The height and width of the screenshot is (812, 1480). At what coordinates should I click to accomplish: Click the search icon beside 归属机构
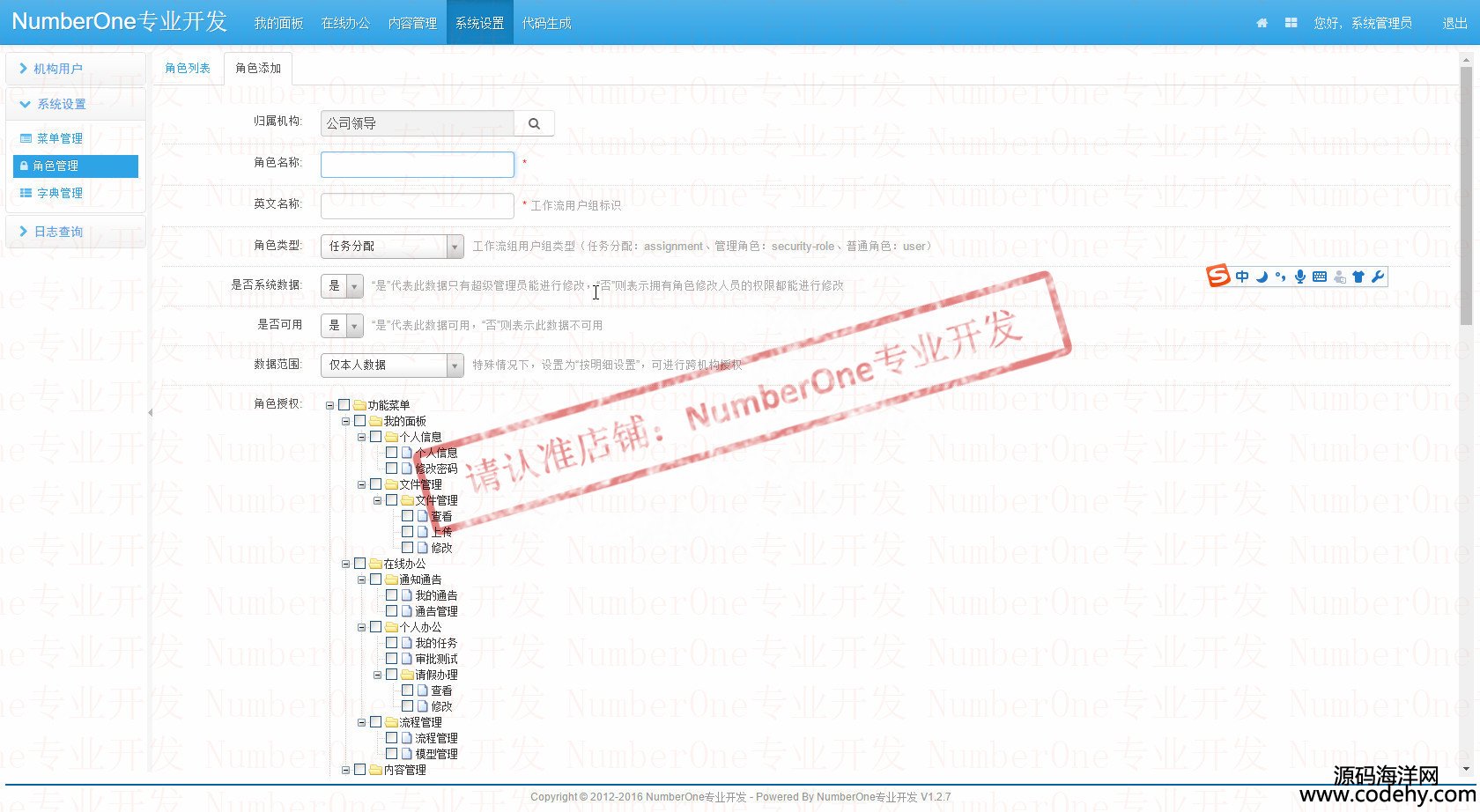(x=534, y=123)
